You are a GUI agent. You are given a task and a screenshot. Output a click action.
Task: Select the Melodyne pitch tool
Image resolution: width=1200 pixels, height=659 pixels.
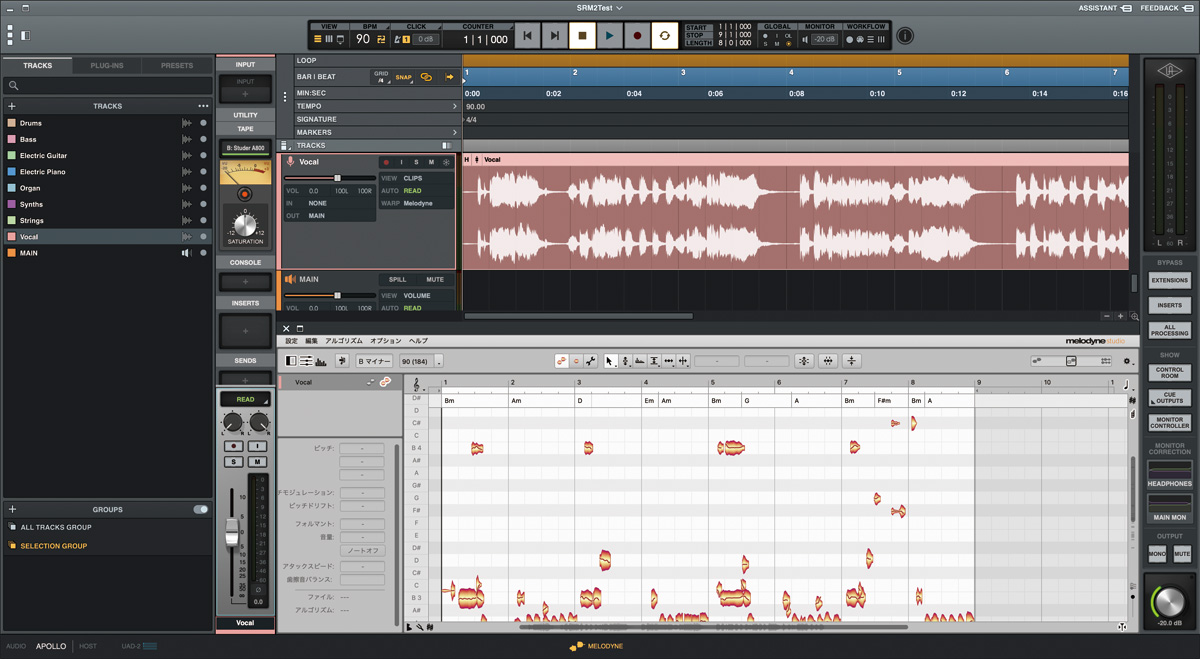[625, 361]
